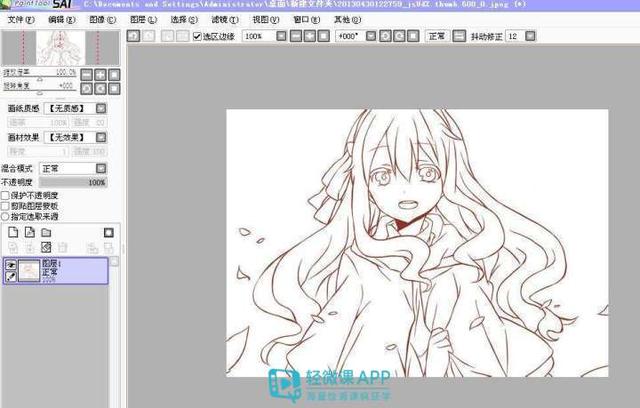Click the clear layer icon in layer panel
The image size is (640, 408).
tap(46, 247)
